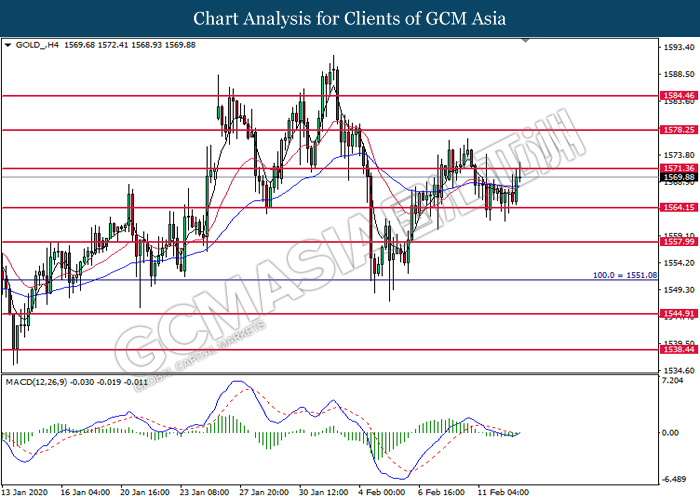The height and width of the screenshot is (500, 700).
Task: Click the MACD scale value 0.00
Action: (x=671, y=433)
